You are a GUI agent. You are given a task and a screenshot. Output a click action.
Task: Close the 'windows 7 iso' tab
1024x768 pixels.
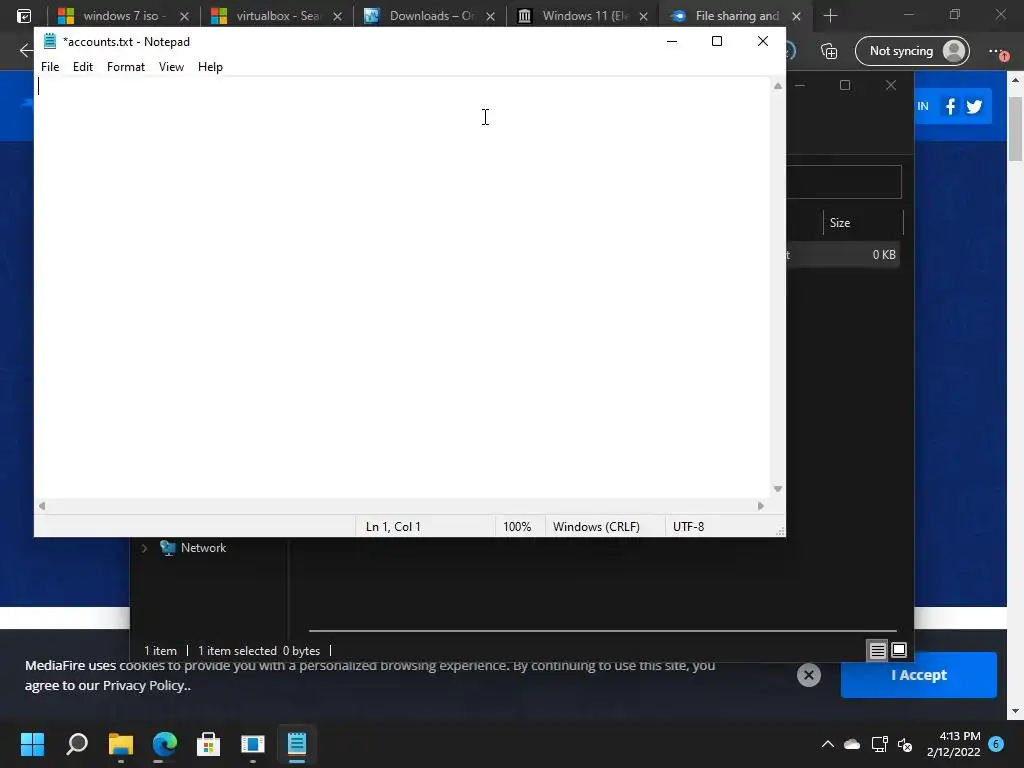tap(184, 16)
